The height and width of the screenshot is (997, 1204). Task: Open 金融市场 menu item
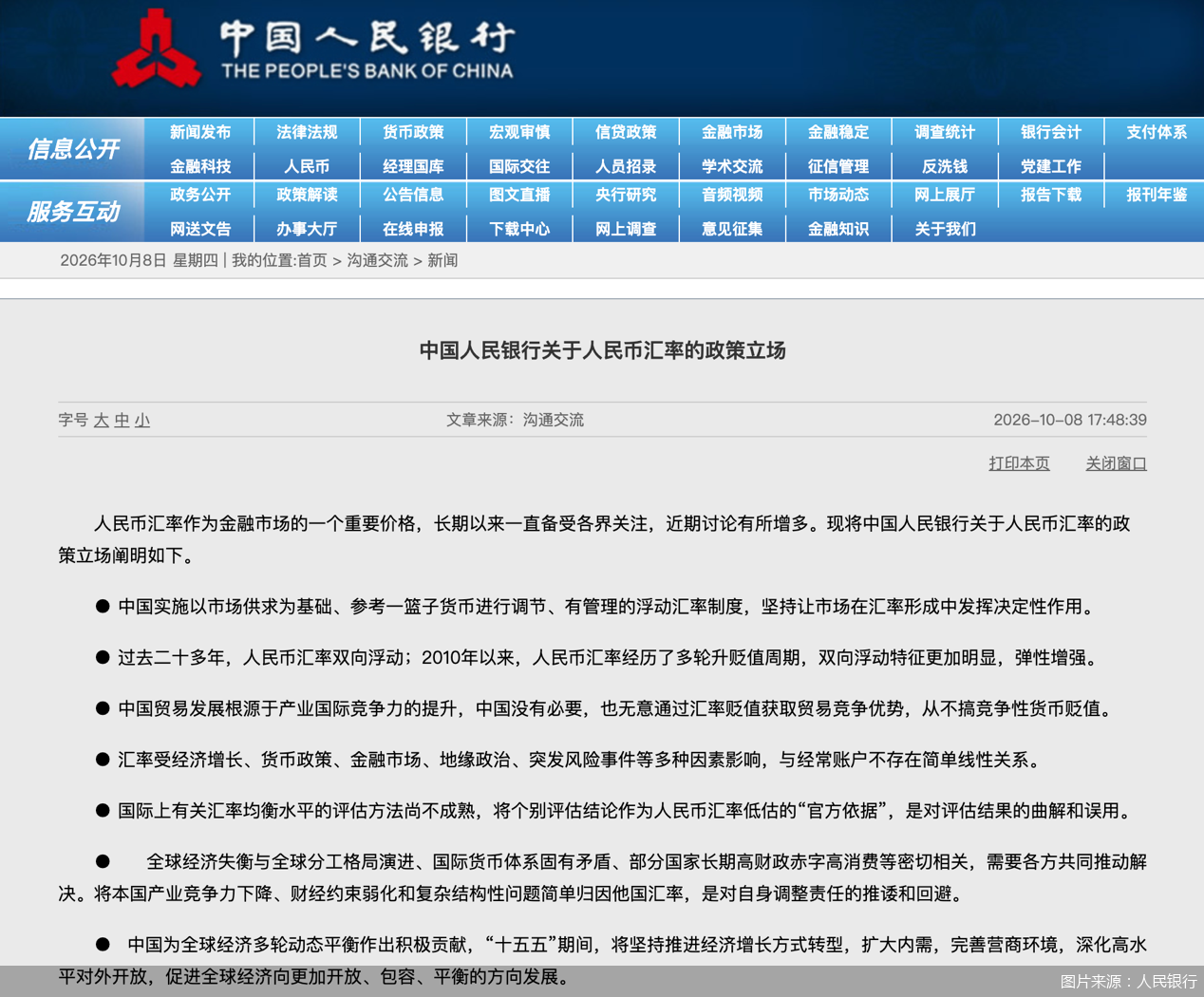(732, 133)
